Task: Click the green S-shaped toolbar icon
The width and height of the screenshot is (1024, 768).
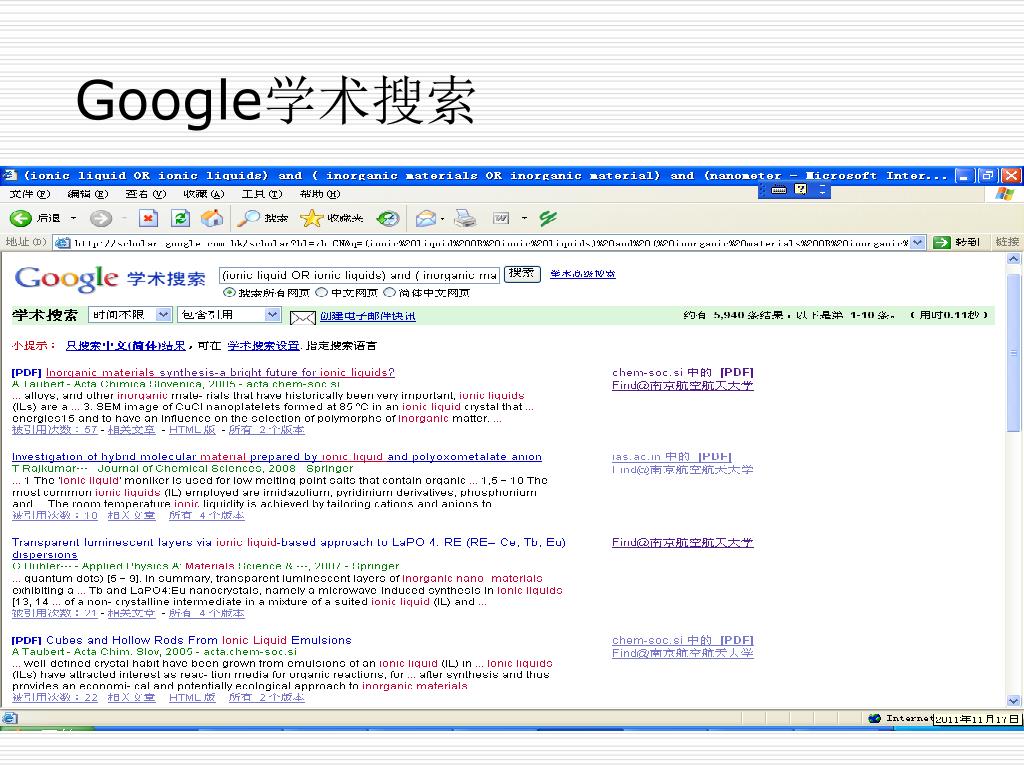Action: (x=548, y=218)
